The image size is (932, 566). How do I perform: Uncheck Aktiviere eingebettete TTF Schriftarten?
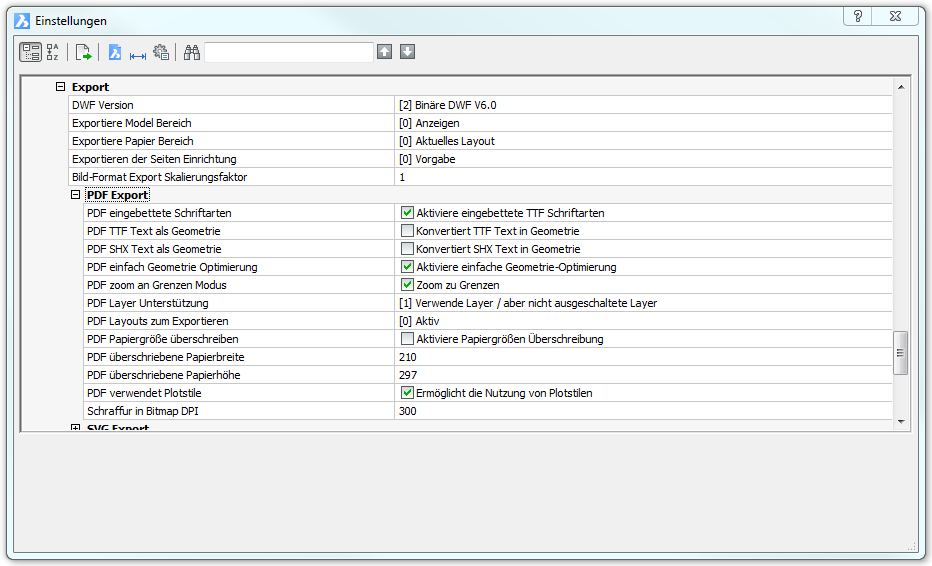[x=407, y=213]
